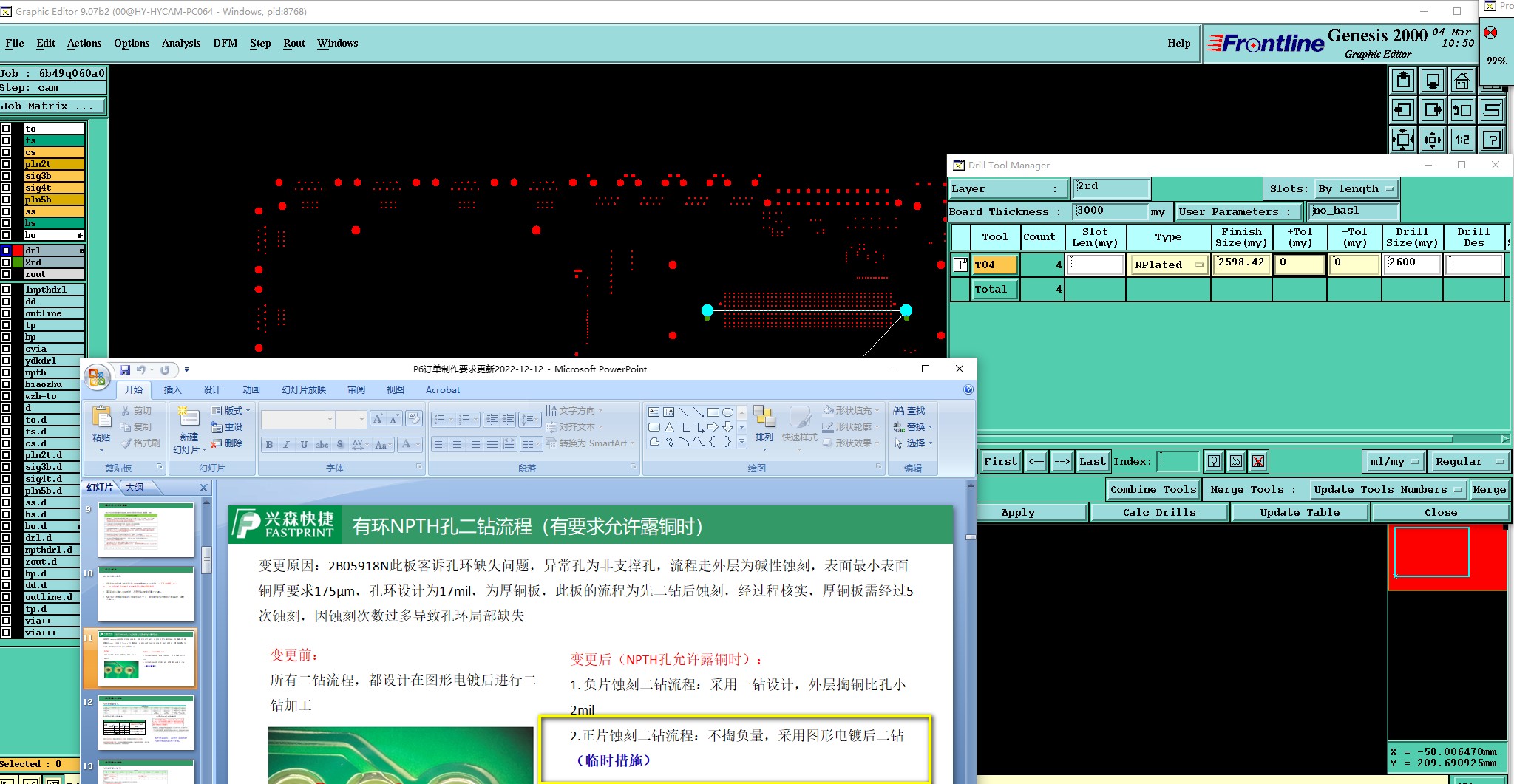Click the pan left view icon
This screenshot has height=784, width=1514.
click(1403, 110)
